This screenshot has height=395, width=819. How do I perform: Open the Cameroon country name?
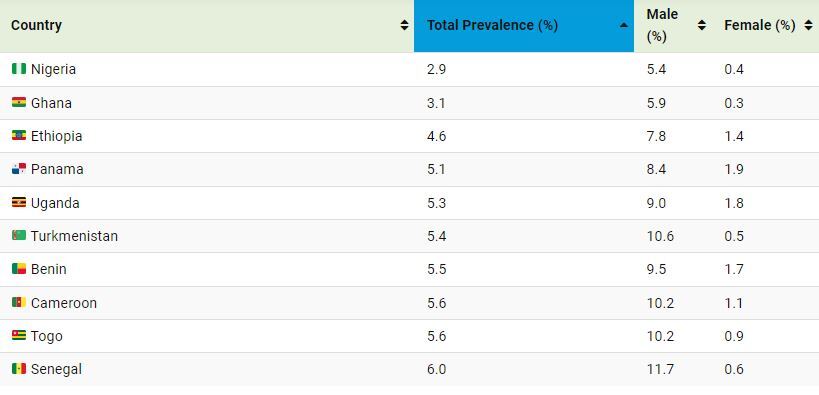point(64,303)
